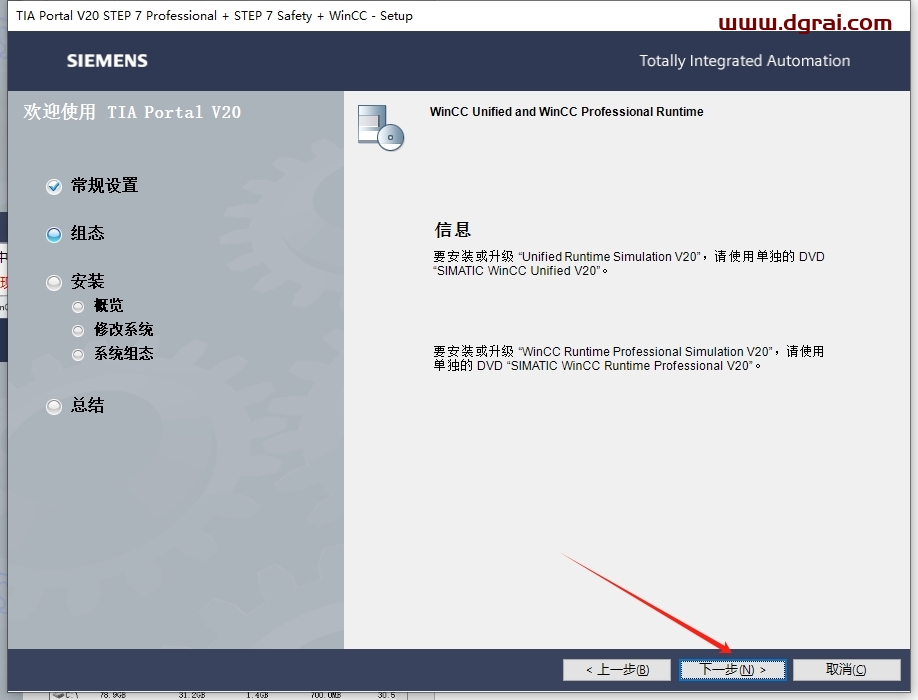
Task: Select the 安装 step indicator
Action: tap(54, 283)
